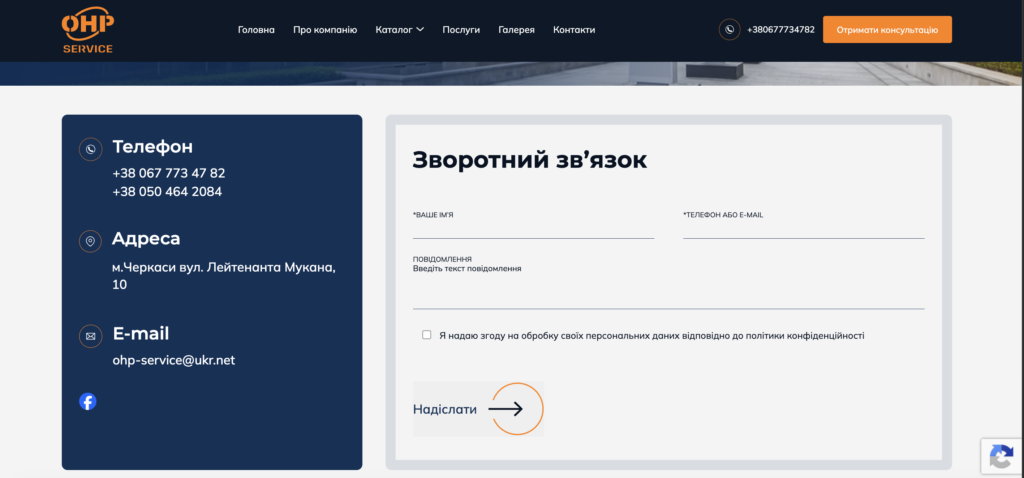Viewport: 1024px width, 478px height.
Task: Check the personal data consent checkbox
Action: 426,335
